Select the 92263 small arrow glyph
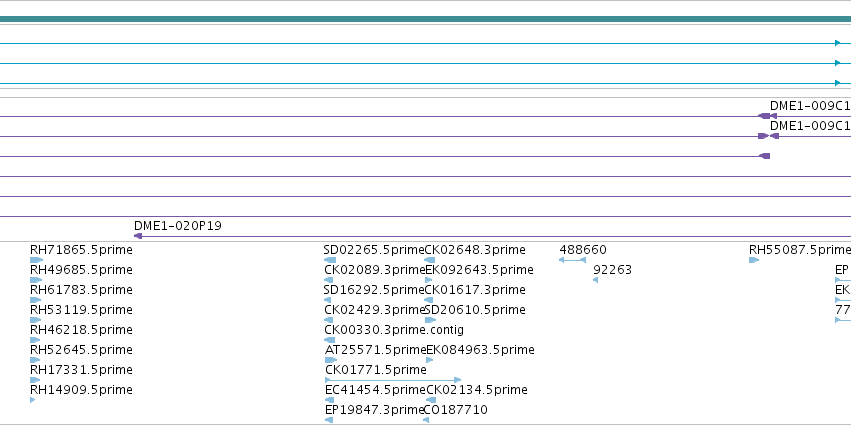The width and height of the screenshot is (851, 425). coord(595,280)
